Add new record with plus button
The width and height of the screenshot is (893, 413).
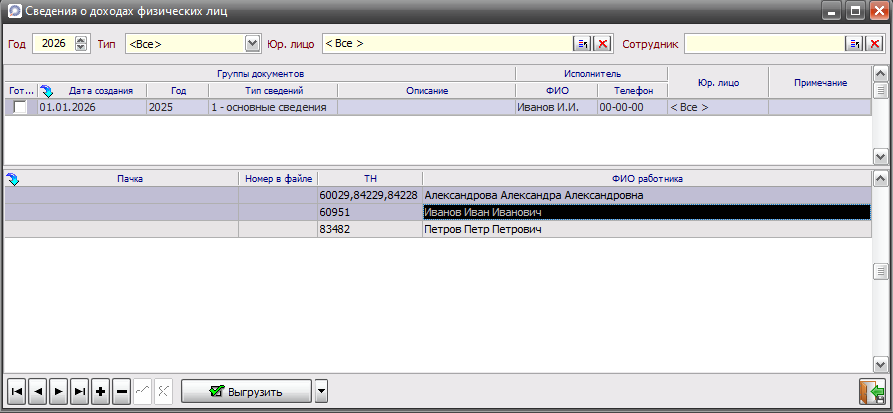pyautogui.click(x=100, y=392)
